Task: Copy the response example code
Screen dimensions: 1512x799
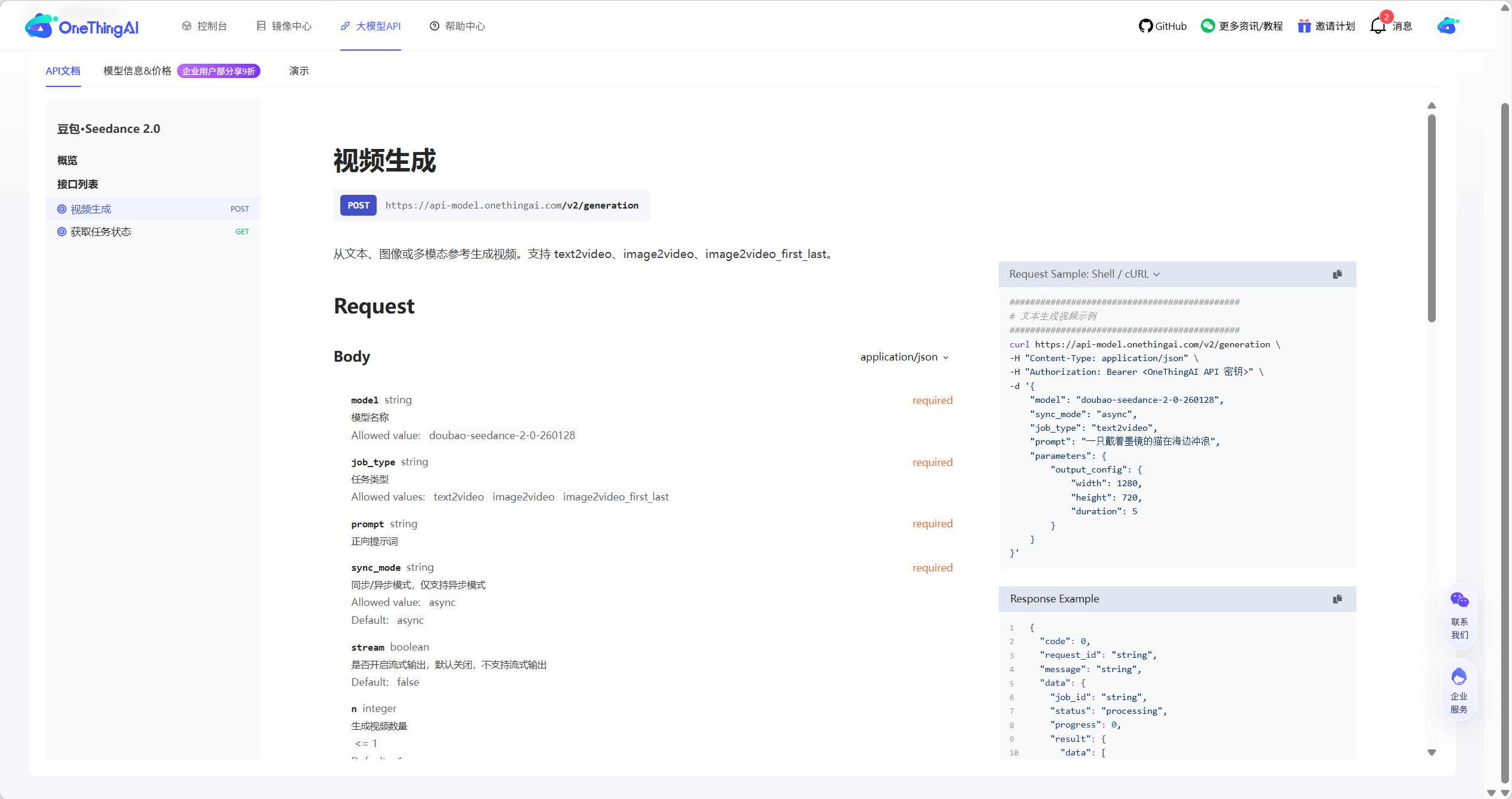Action: click(x=1337, y=599)
